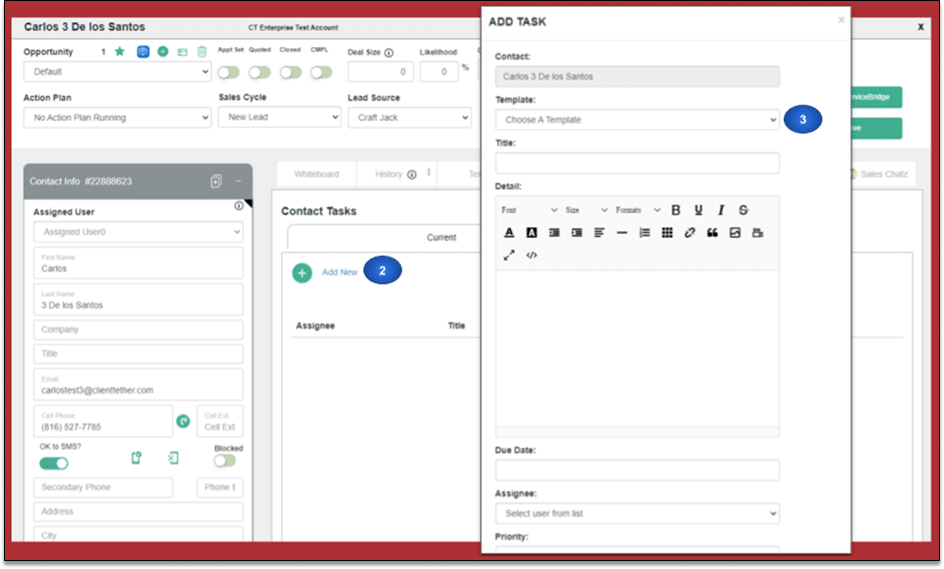Collapse the Contact Info panel
The height and width of the screenshot is (569, 944).
click(238, 181)
